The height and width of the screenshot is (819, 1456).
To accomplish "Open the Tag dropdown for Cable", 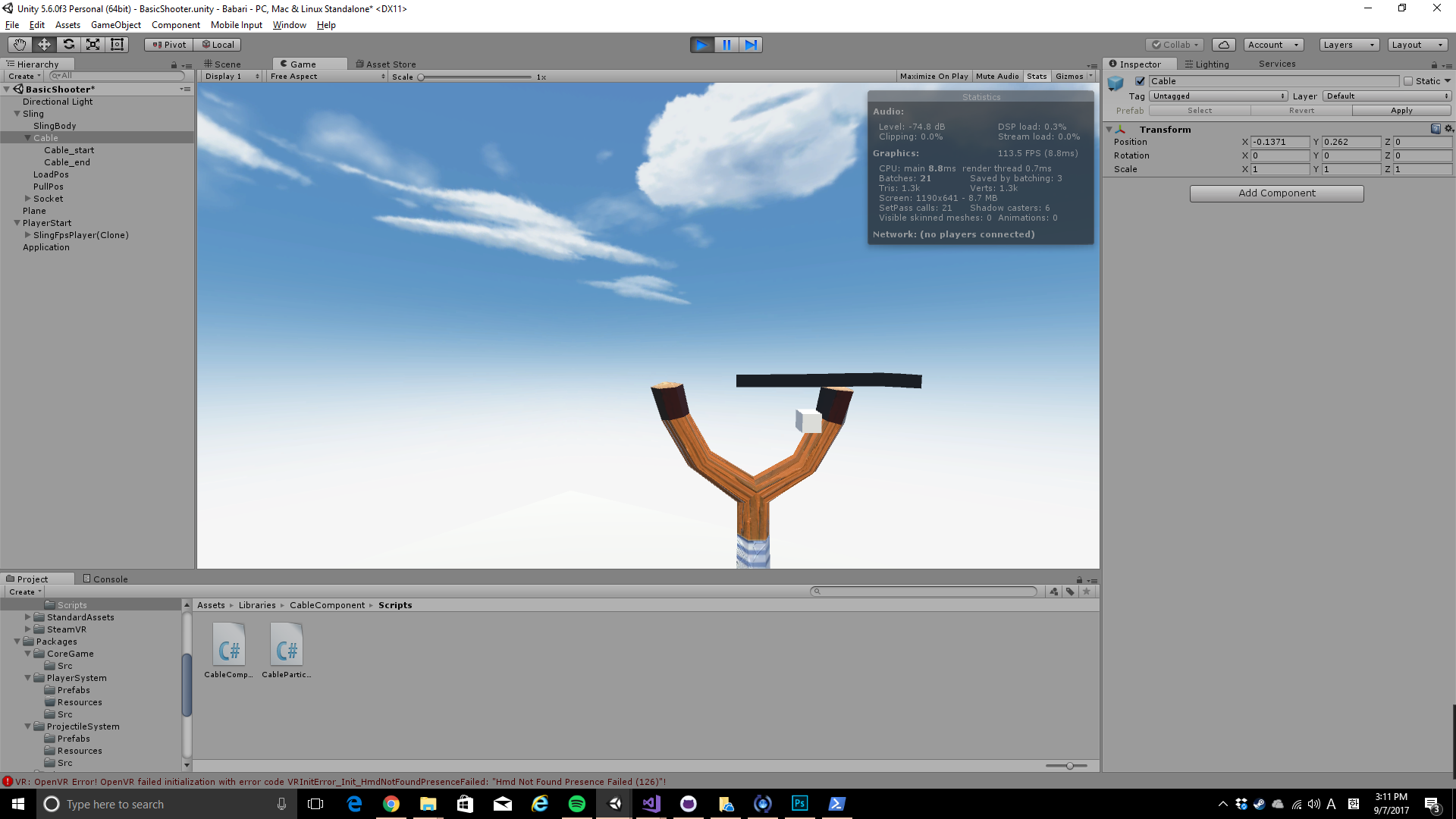I will pyautogui.click(x=1217, y=96).
